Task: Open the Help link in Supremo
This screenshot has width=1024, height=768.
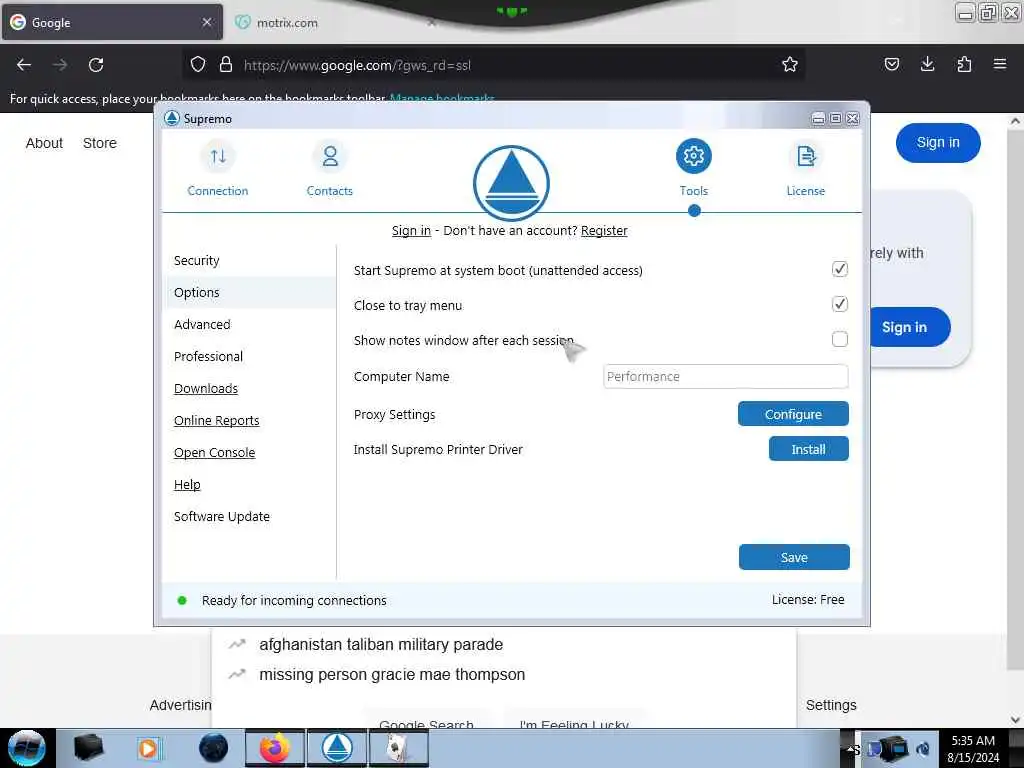Action: coord(187,485)
